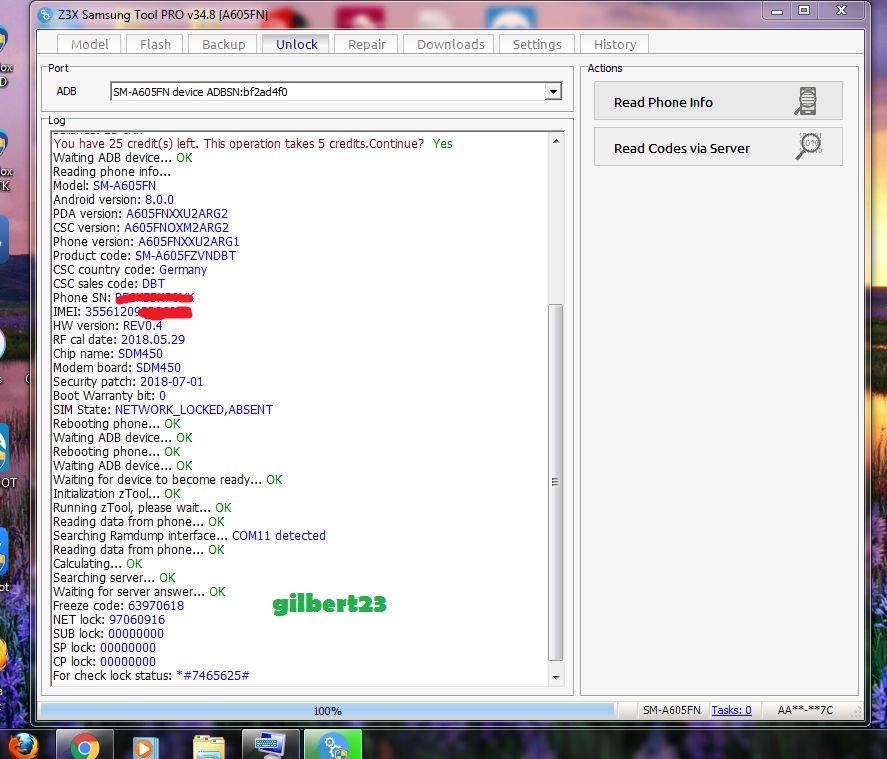887x759 pixels.
Task: Click the Model SM-A605FN log line
Action: click(104, 186)
